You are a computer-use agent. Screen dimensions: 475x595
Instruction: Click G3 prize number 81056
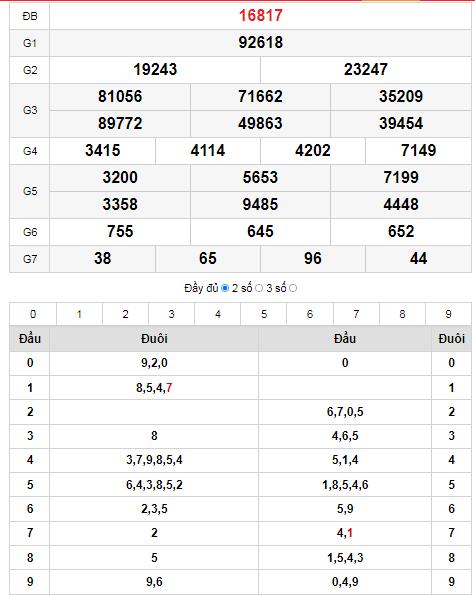pos(120,96)
